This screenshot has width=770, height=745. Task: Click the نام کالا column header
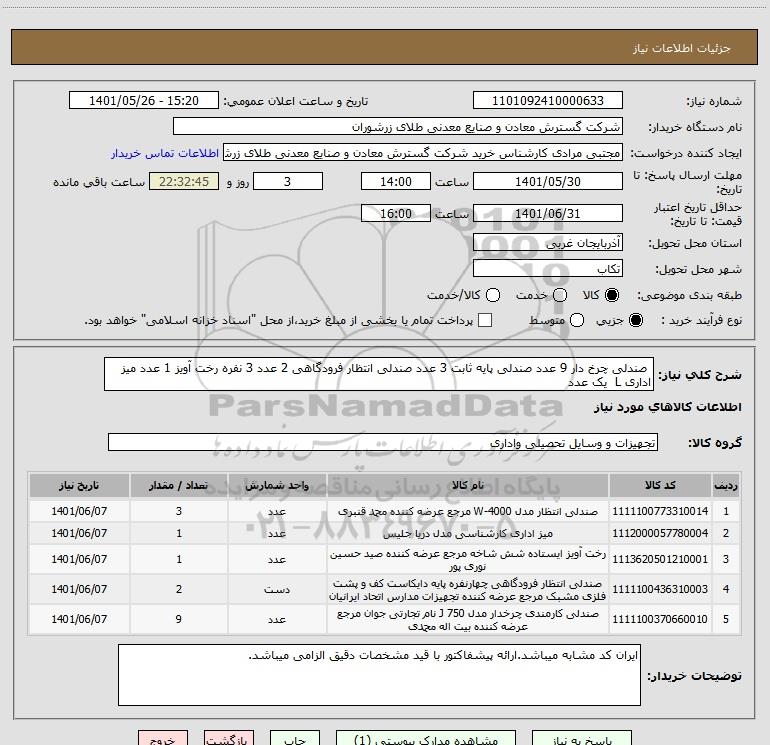468,485
